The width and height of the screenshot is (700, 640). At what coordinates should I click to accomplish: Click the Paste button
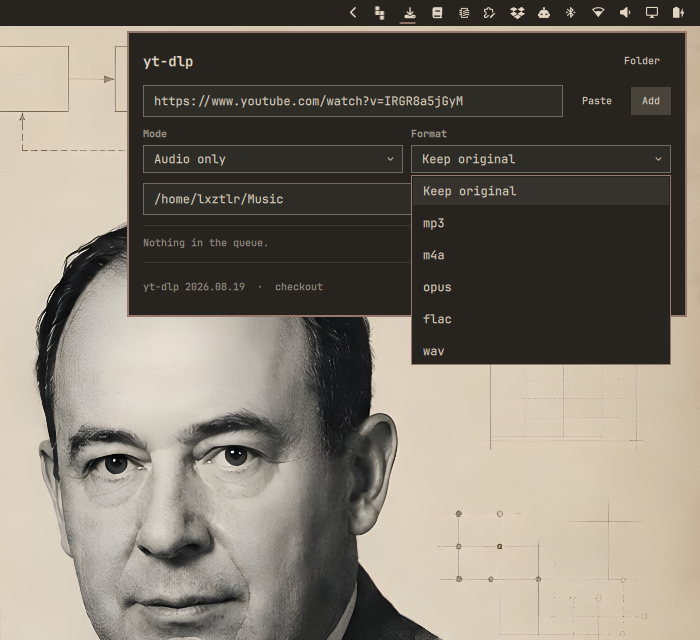(x=596, y=101)
